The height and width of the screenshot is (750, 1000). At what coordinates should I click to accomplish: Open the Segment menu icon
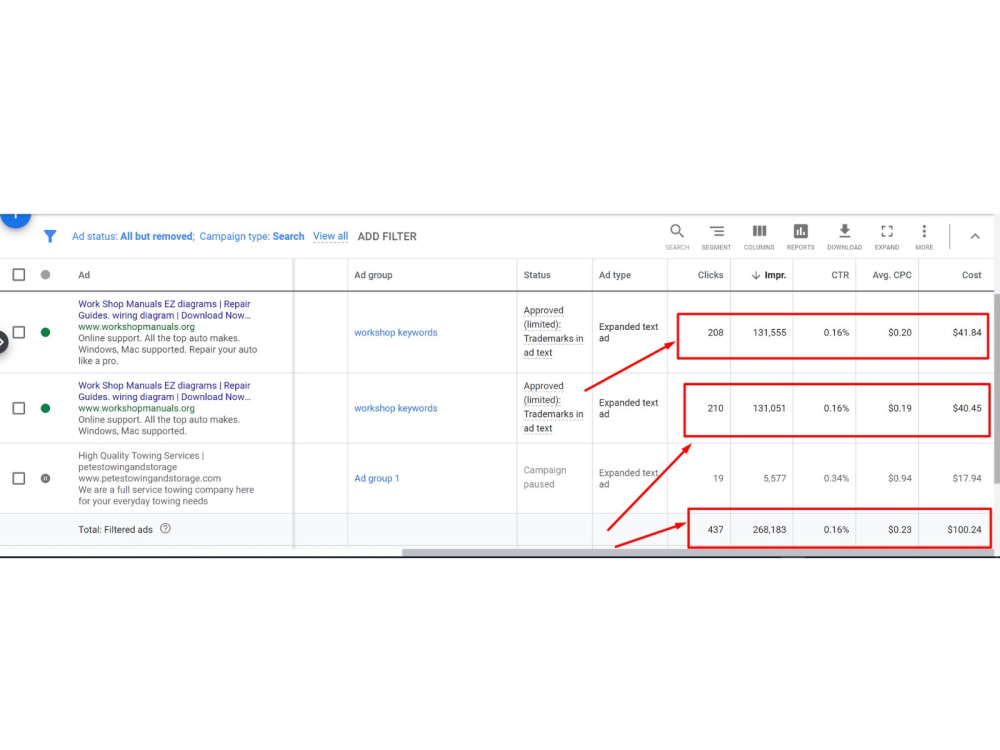716,237
